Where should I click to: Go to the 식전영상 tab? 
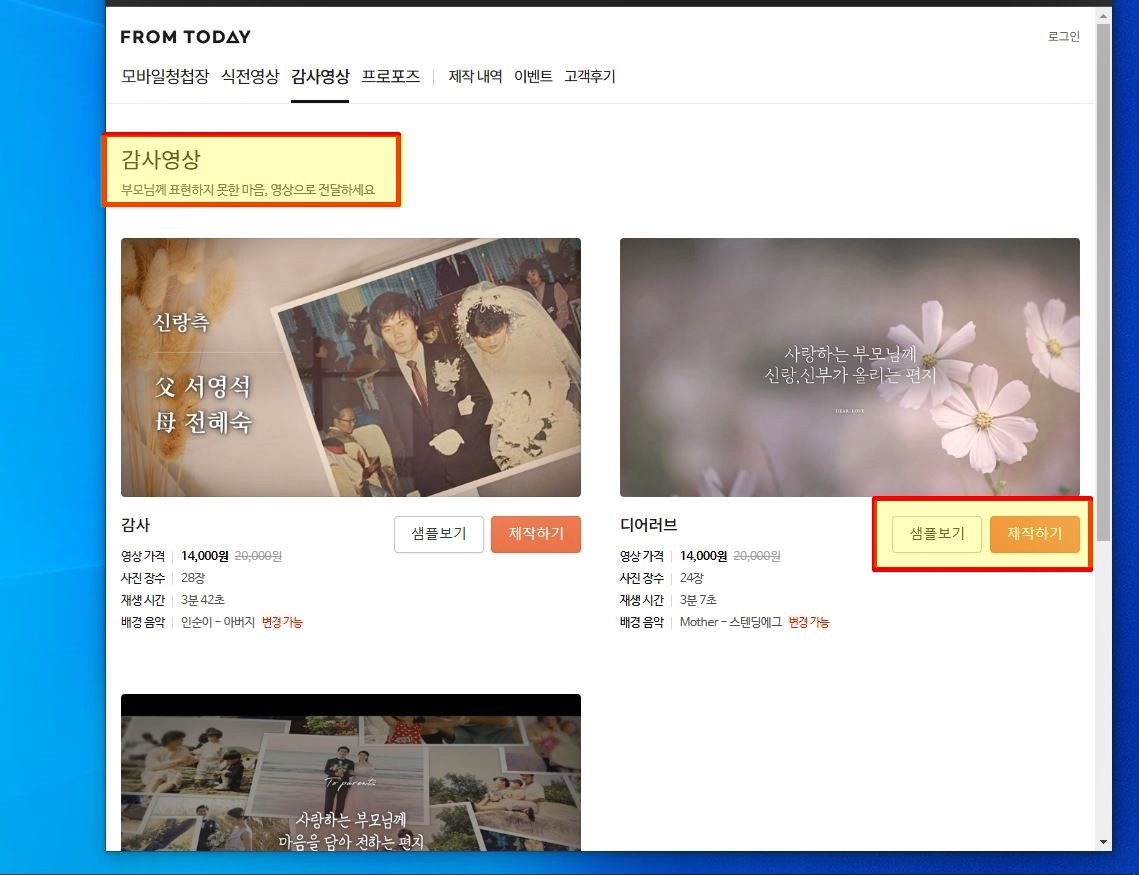point(250,76)
